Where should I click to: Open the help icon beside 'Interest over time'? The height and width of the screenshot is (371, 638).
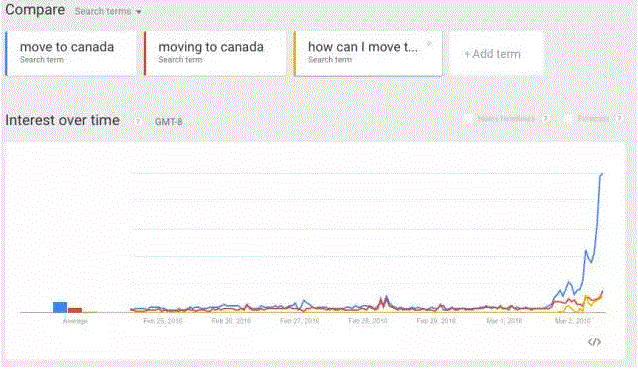click(x=138, y=122)
